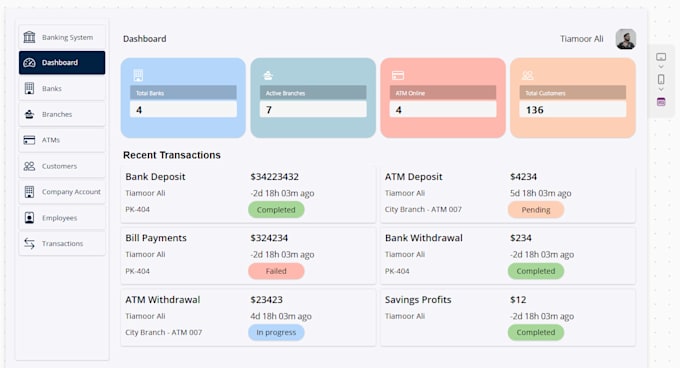Click the Banking System bank icon
This screenshot has width=680, height=368.
pyautogui.click(x=29, y=37)
